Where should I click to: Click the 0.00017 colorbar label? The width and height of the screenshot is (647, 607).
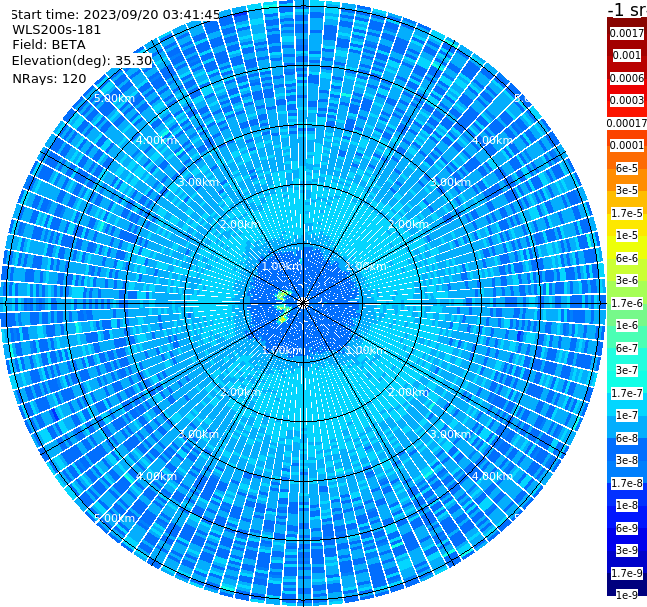(x=627, y=123)
